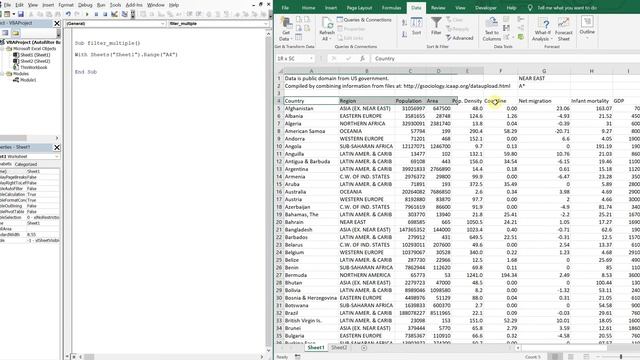
Task: Switch to Page Layout view in status bar
Action: (x=571, y=357)
